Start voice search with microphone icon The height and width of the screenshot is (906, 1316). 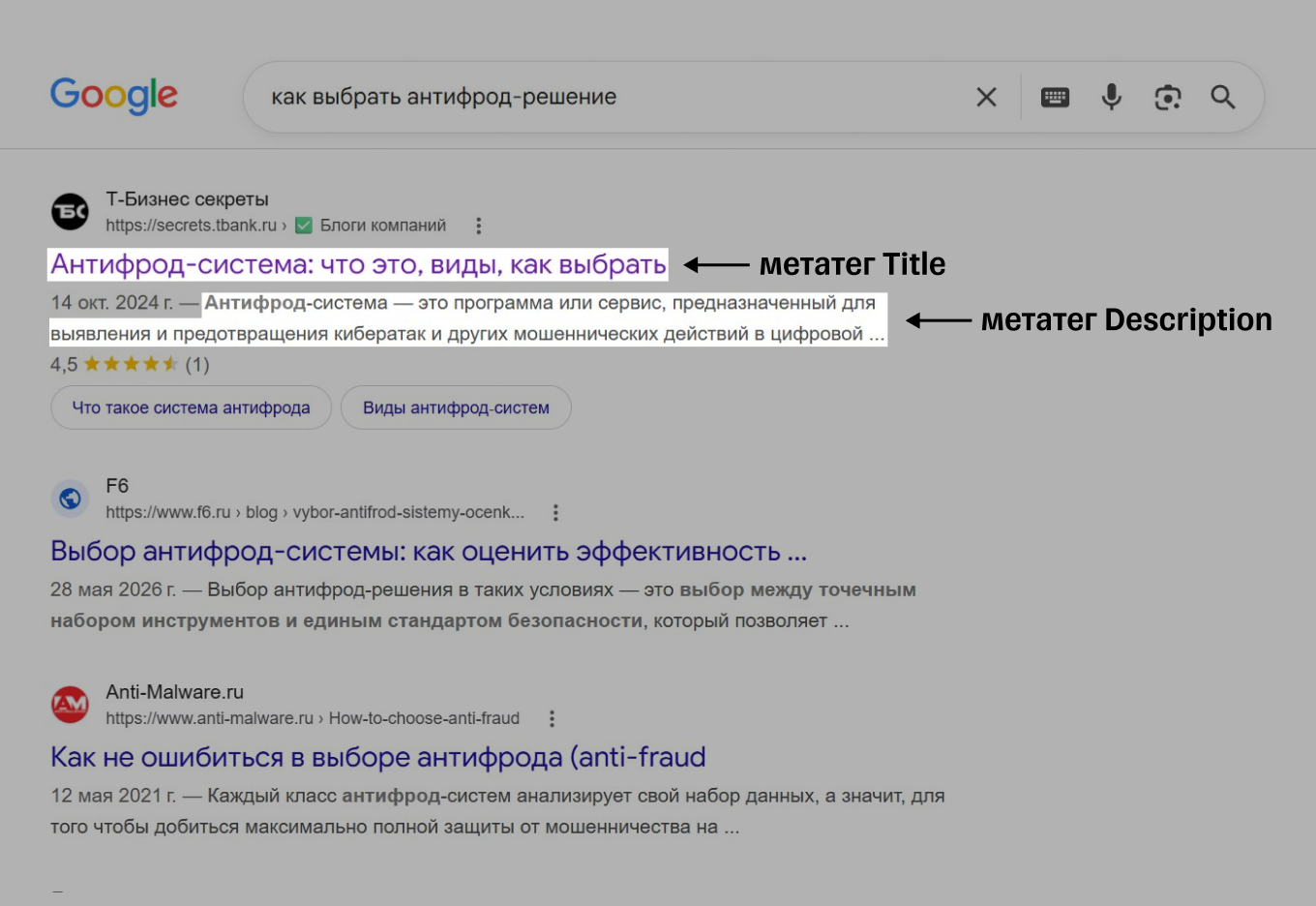point(1112,97)
